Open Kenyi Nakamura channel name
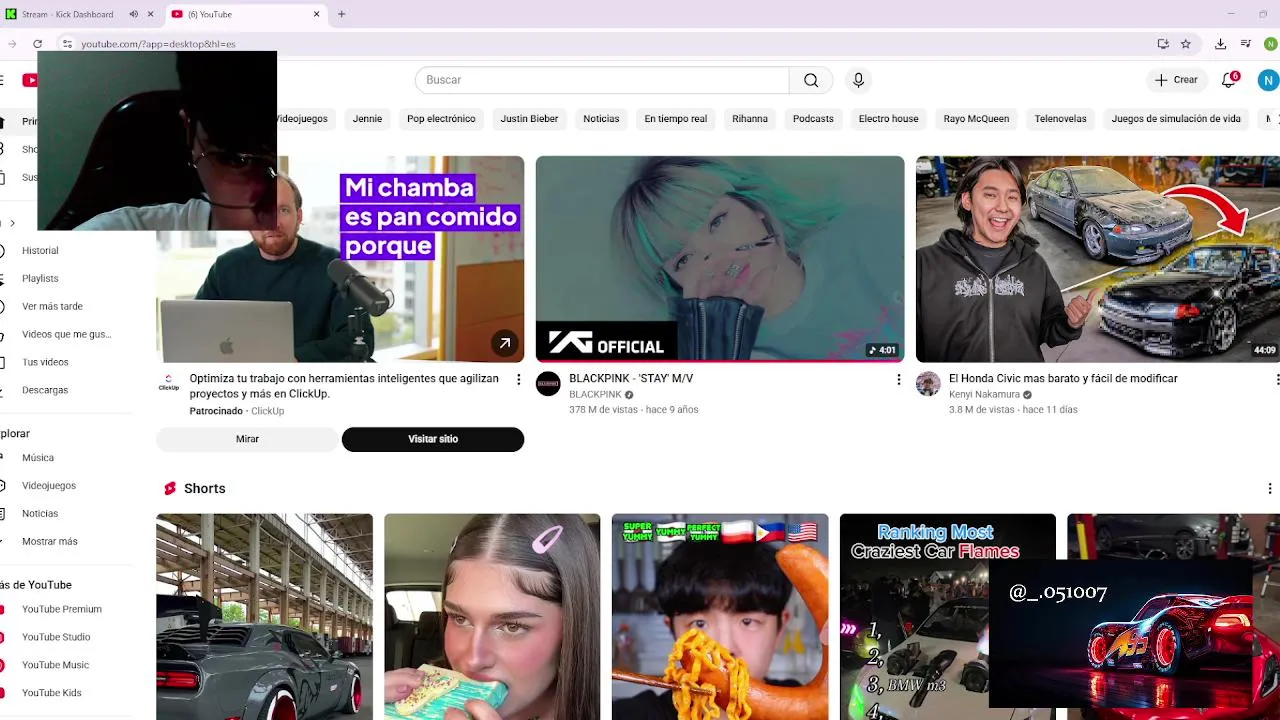The image size is (1280, 720). coord(984,395)
